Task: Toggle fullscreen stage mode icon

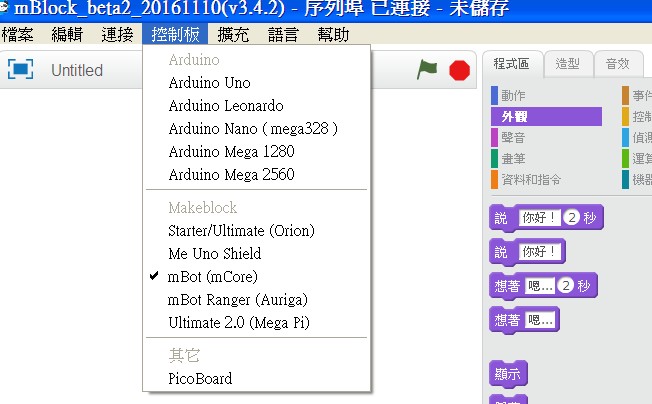Action: (x=20, y=69)
